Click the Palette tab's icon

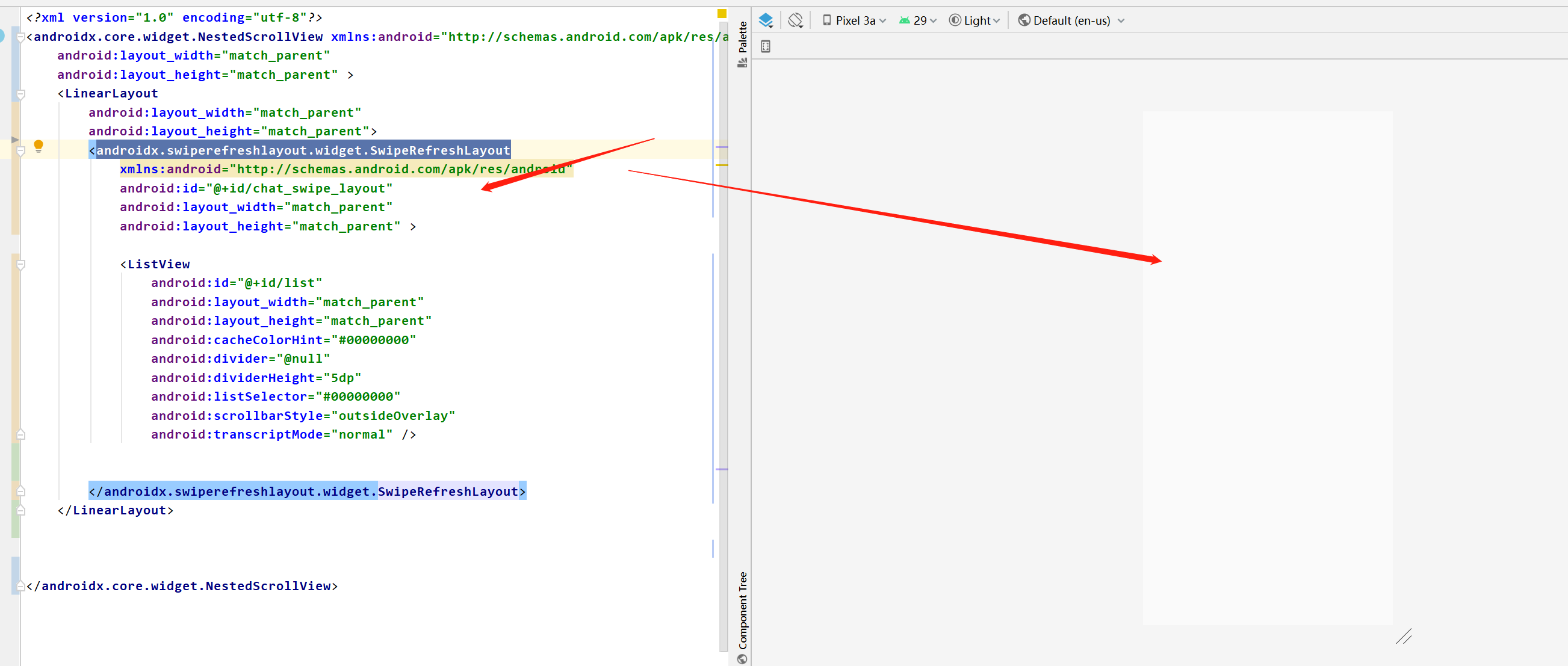coord(742,63)
